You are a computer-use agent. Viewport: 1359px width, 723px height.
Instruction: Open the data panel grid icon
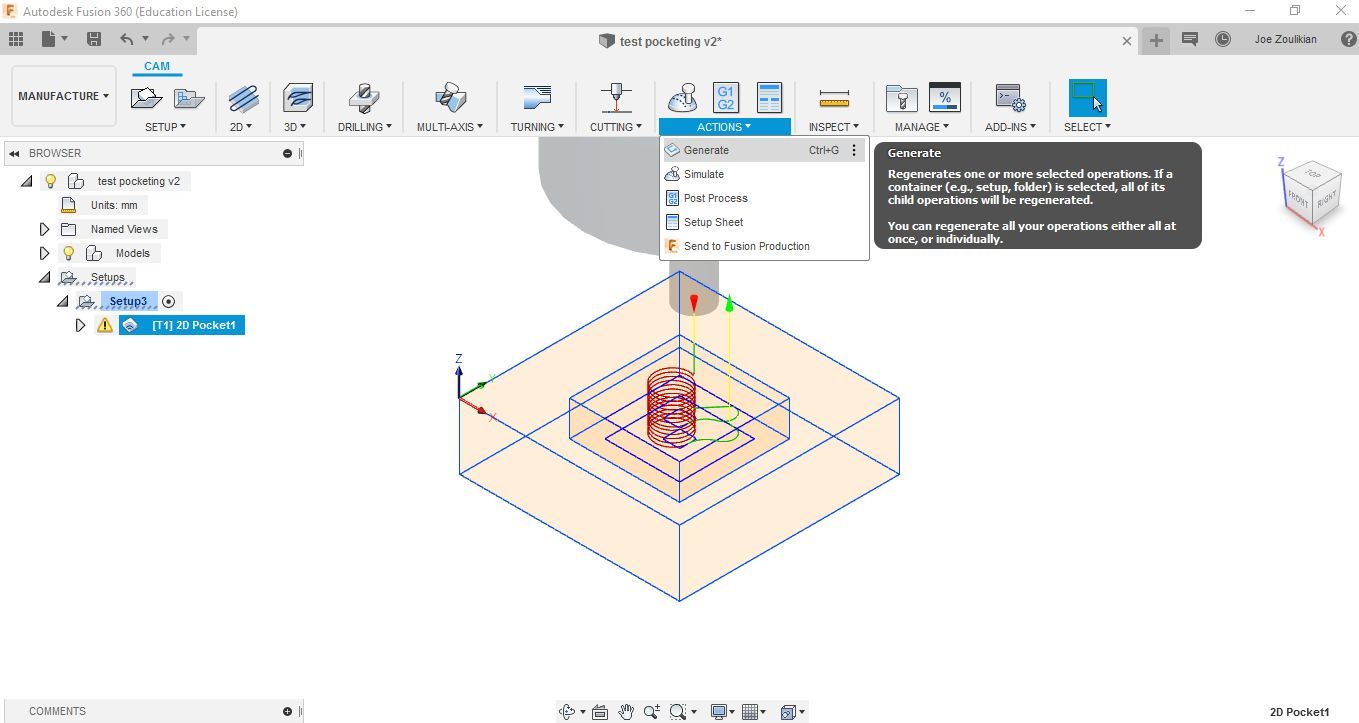(16, 39)
